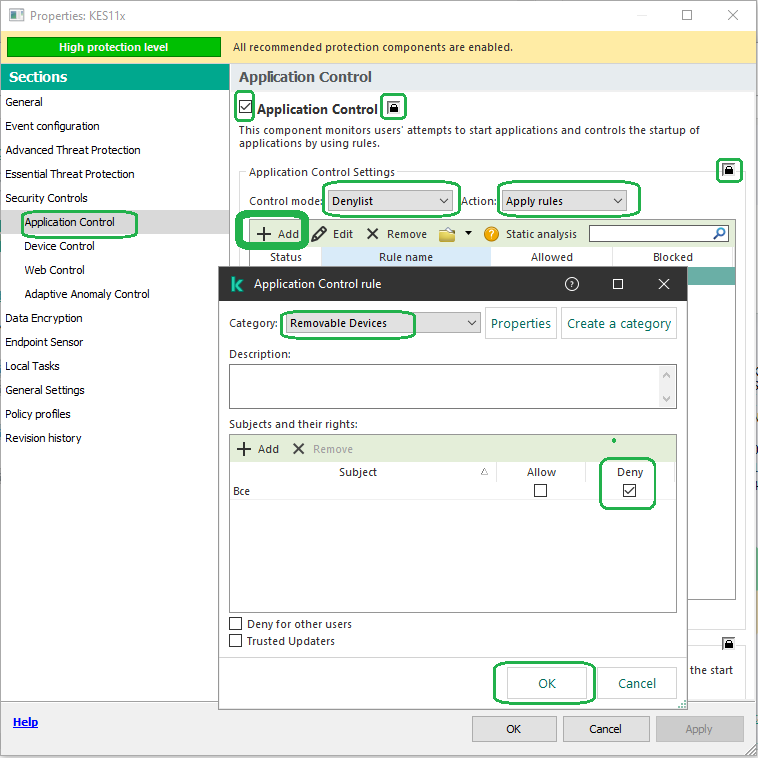Uncheck the Deny box for subject Все
The image size is (758, 758).
click(x=629, y=491)
